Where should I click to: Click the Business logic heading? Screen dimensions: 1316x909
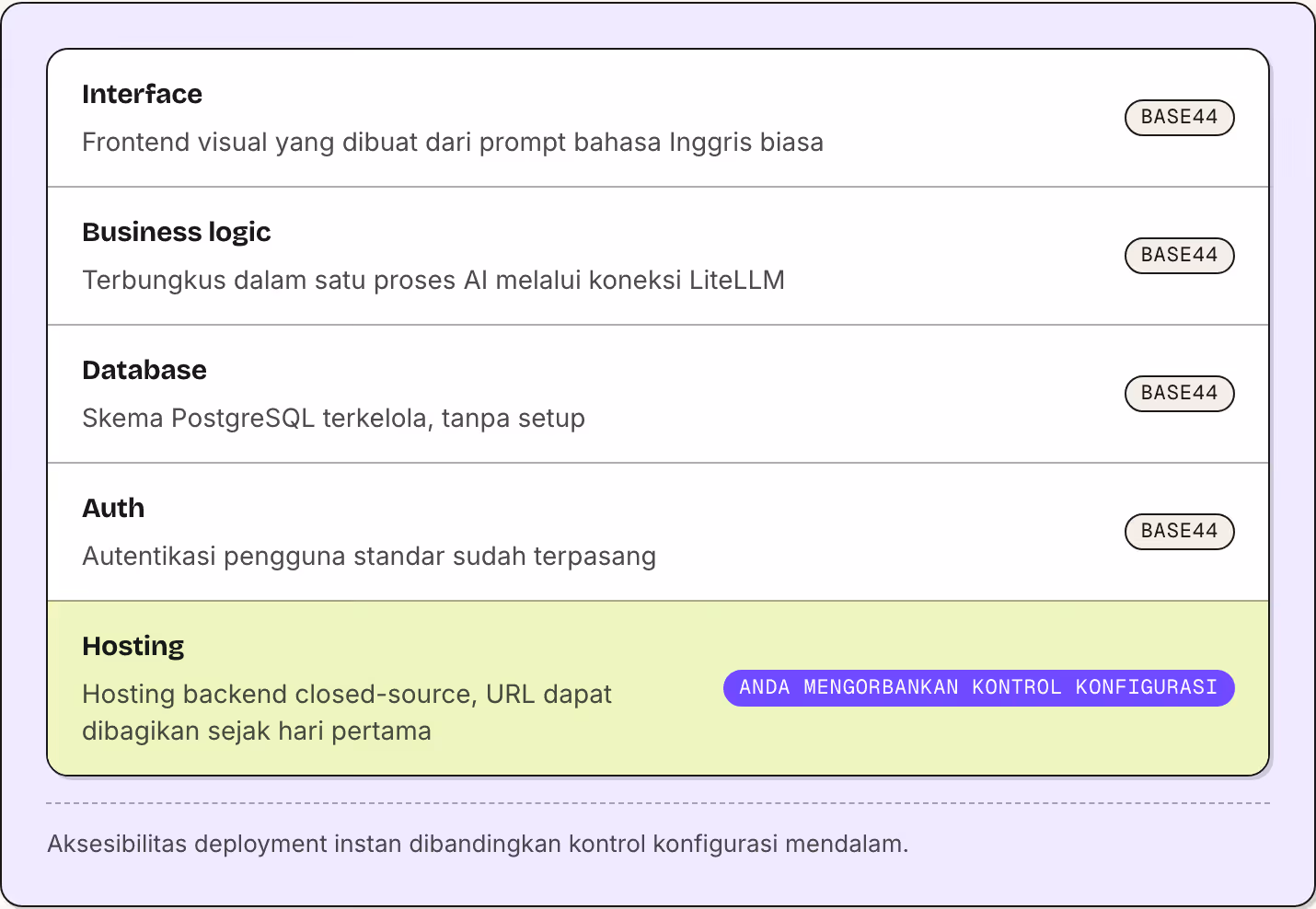click(x=177, y=232)
